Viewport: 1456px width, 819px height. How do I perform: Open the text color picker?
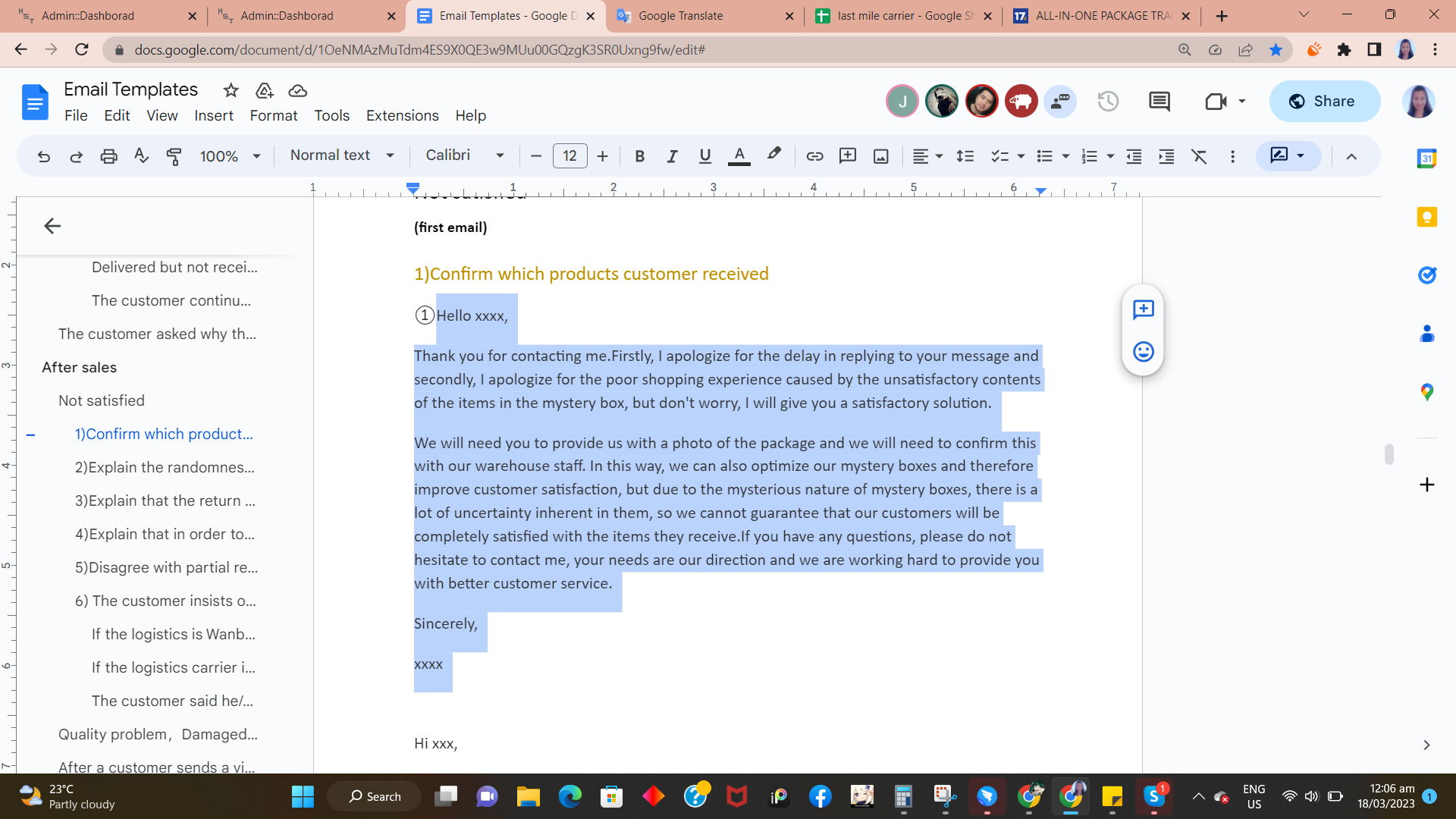(739, 156)
